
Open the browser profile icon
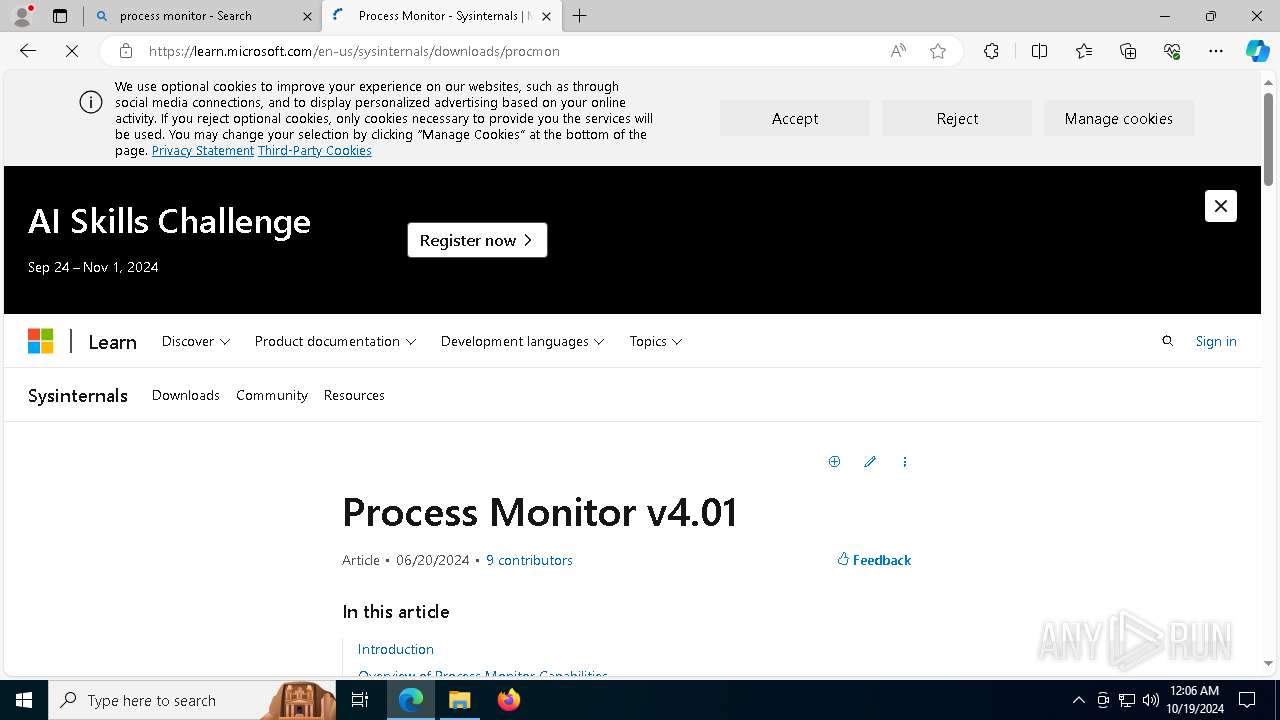(x=22, y=16)
